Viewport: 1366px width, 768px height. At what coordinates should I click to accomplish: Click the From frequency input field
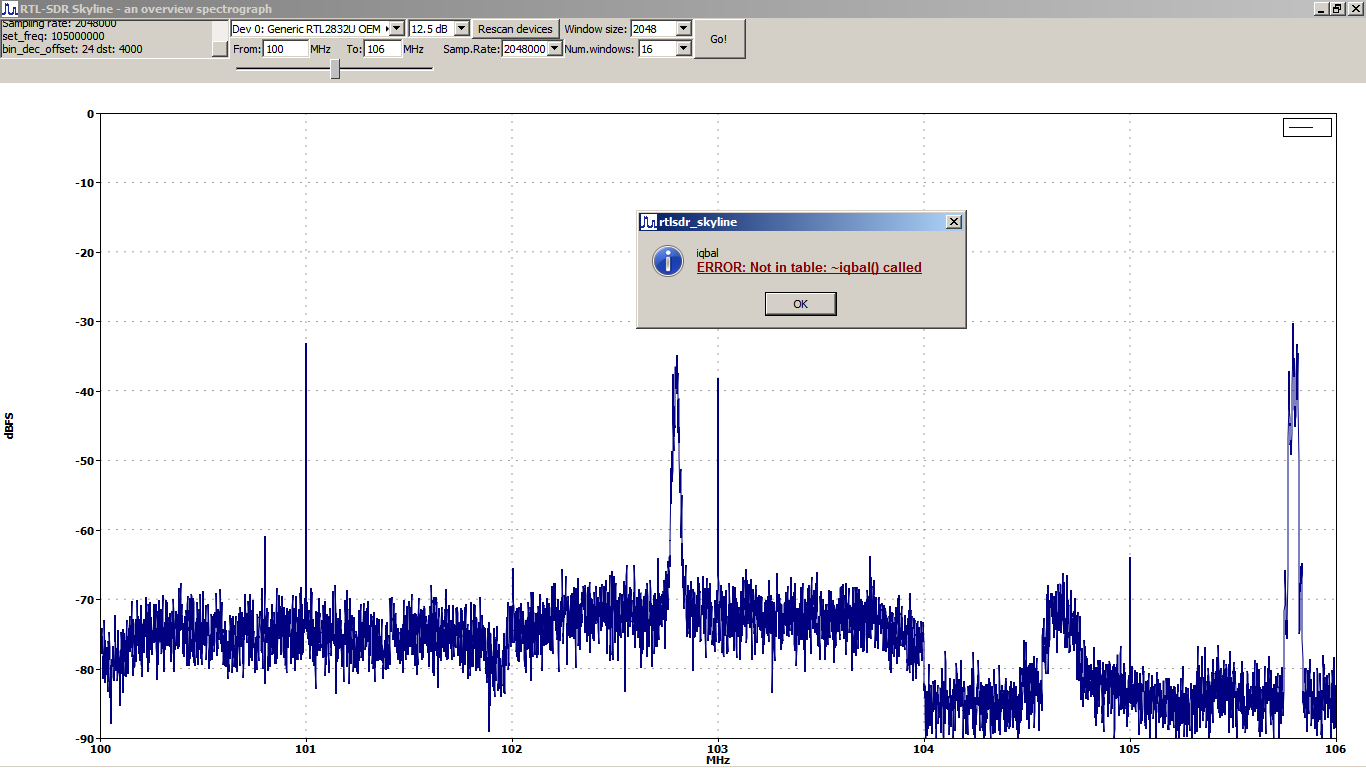tap(284, 48)
